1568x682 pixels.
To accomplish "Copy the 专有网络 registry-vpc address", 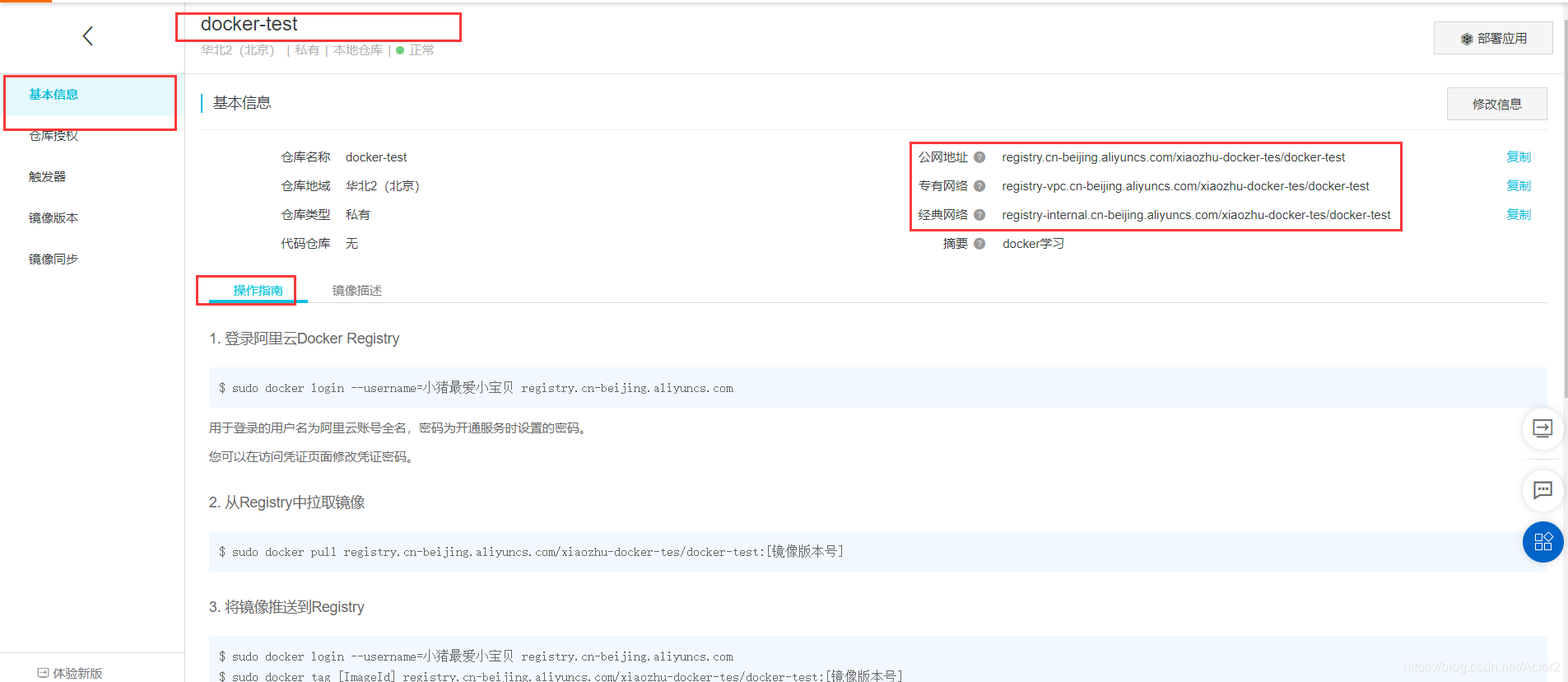I will pos(1519,186).
